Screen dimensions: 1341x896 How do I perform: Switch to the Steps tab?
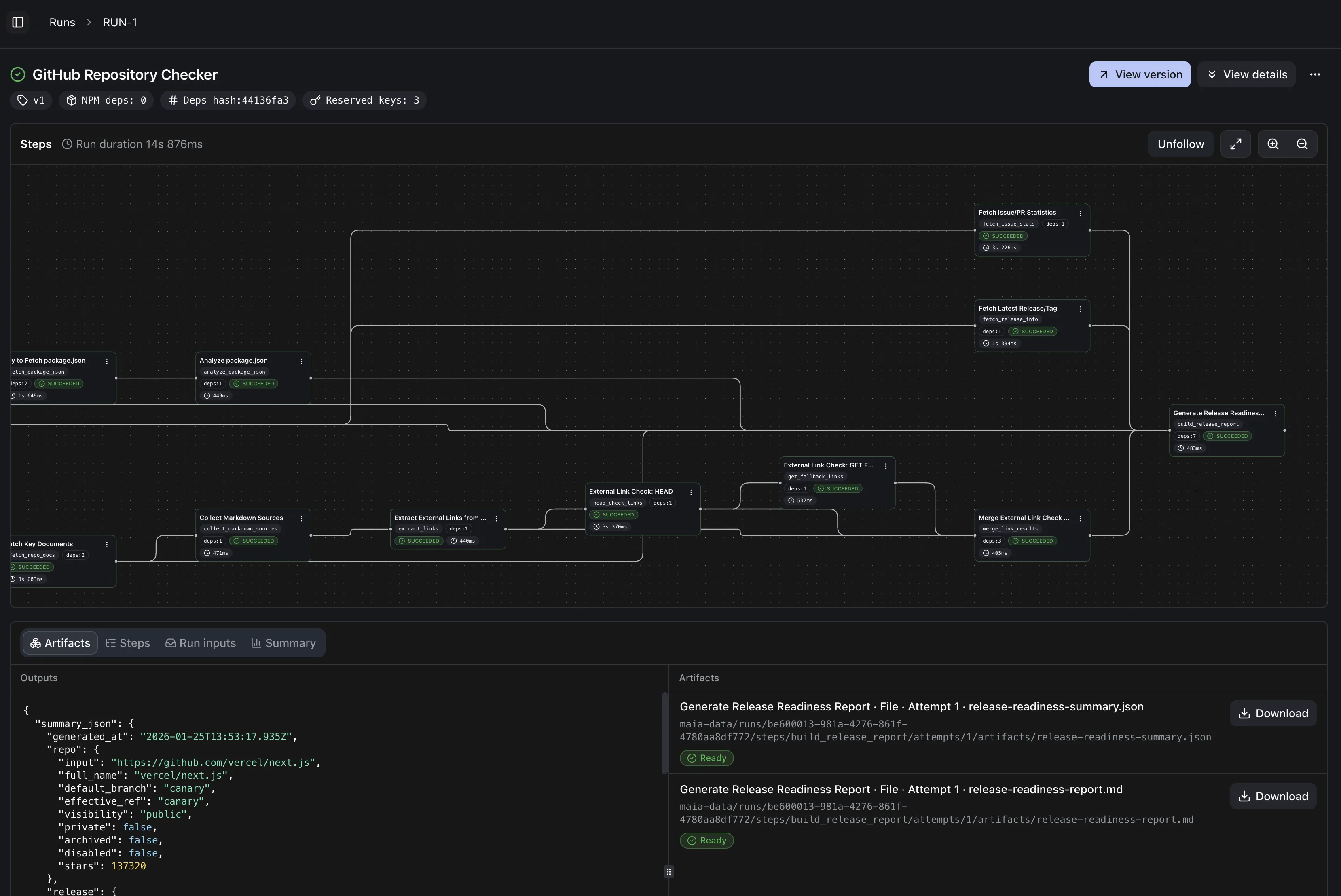tap(128, 643)
